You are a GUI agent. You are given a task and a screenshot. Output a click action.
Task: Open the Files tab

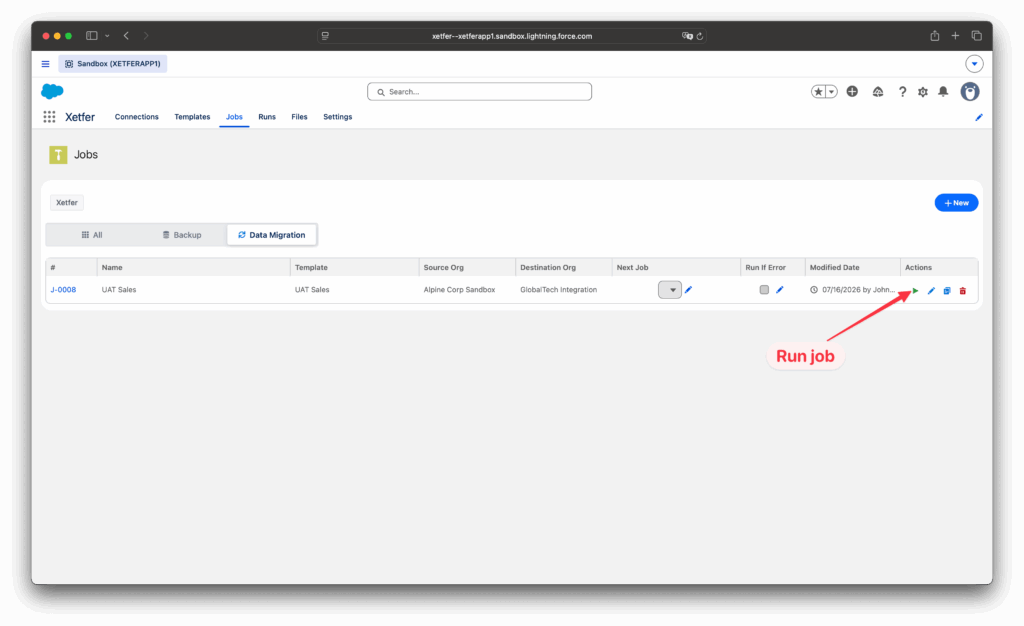299,117
